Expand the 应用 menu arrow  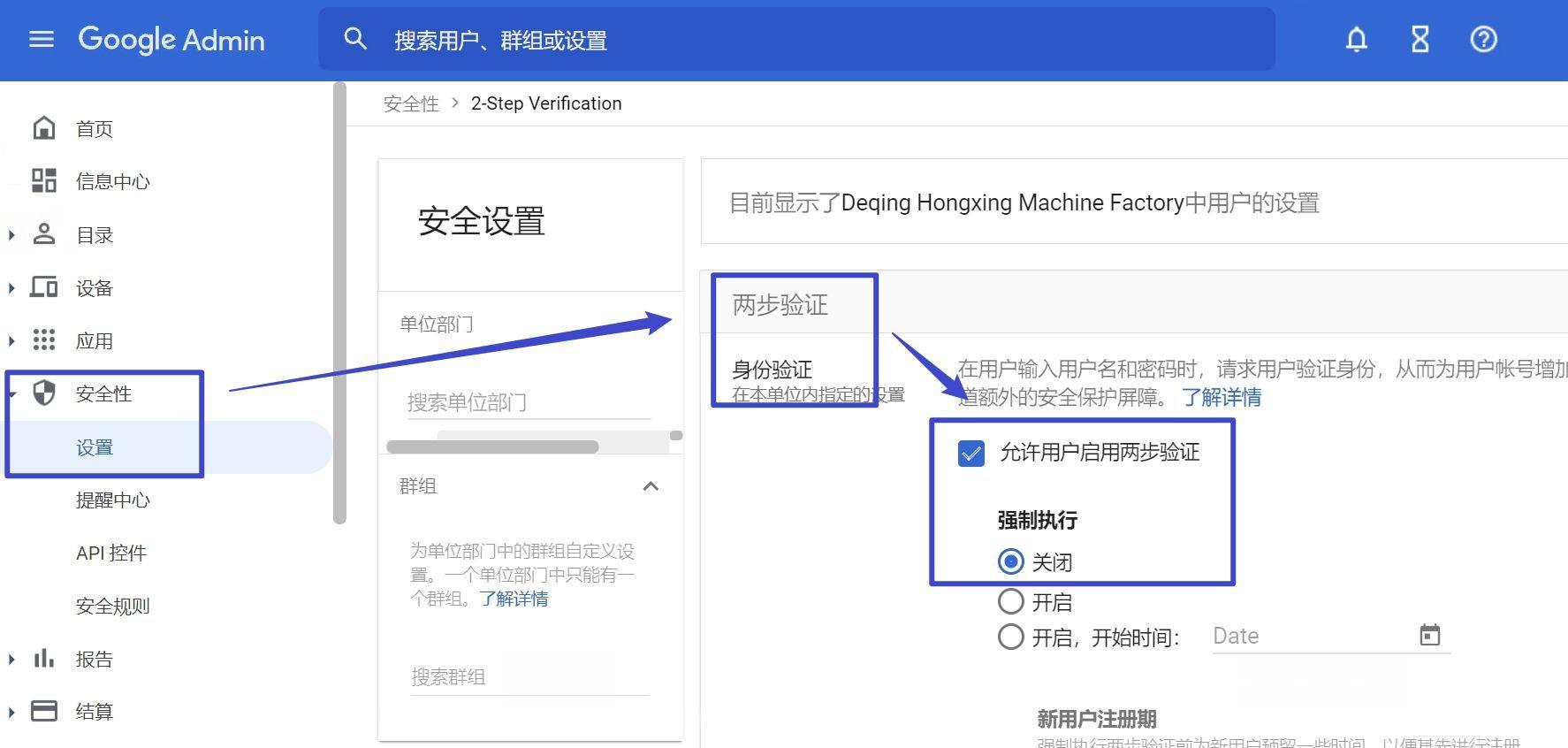pyautogui.click(x=11, y=341)
